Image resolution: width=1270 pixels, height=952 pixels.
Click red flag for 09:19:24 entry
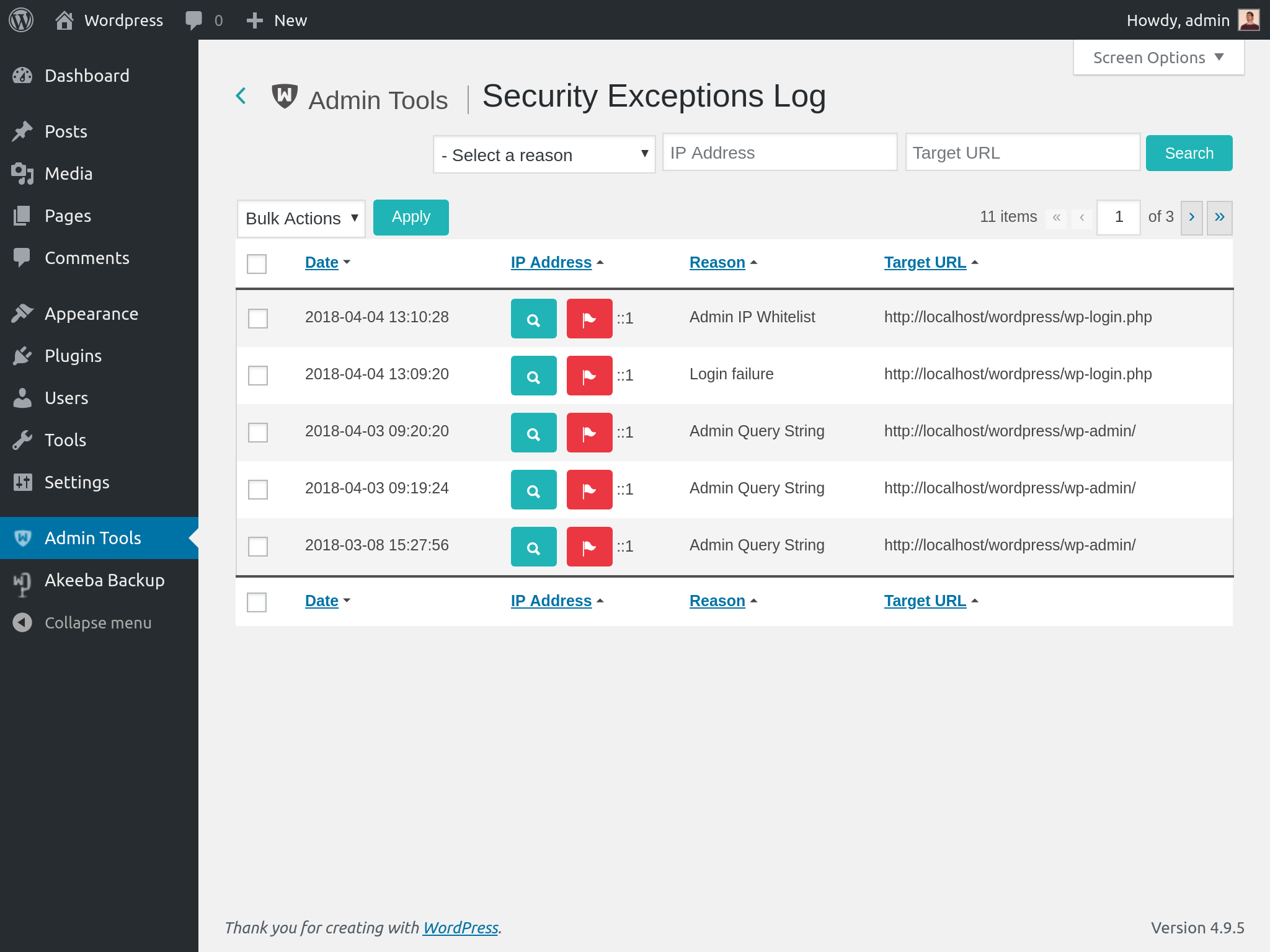(x=589, y=490)
